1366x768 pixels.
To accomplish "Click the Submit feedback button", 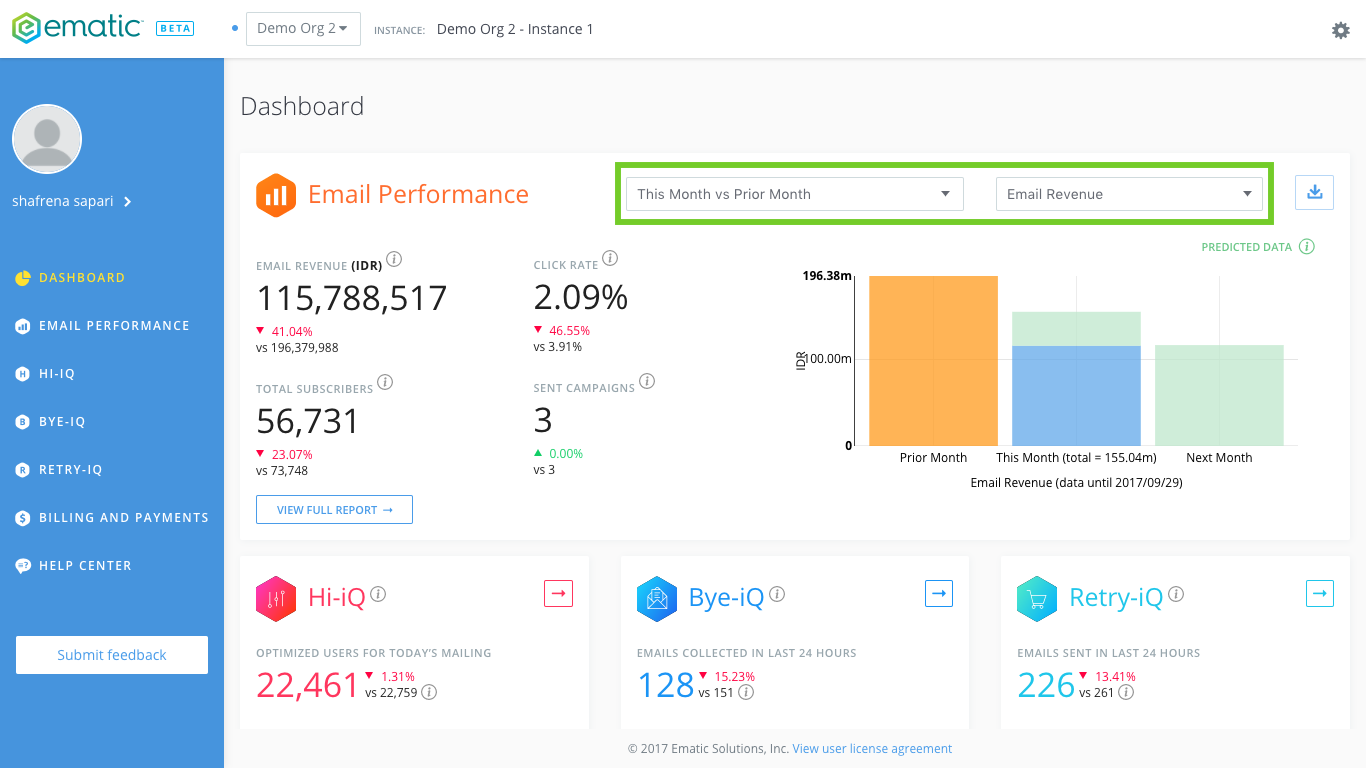I will coord(112,655).
